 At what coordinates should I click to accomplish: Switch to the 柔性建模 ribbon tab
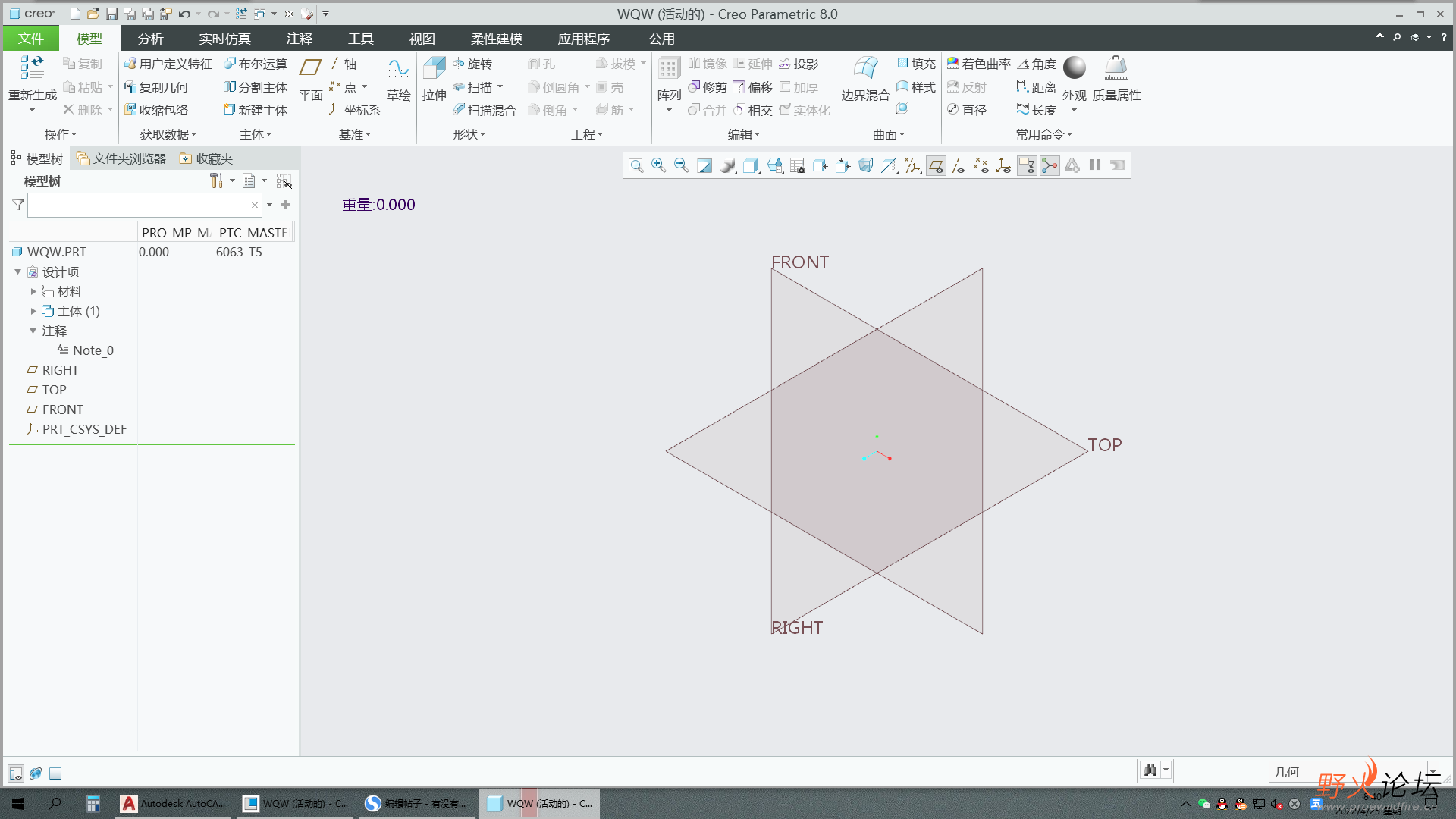tap(496, 39)
